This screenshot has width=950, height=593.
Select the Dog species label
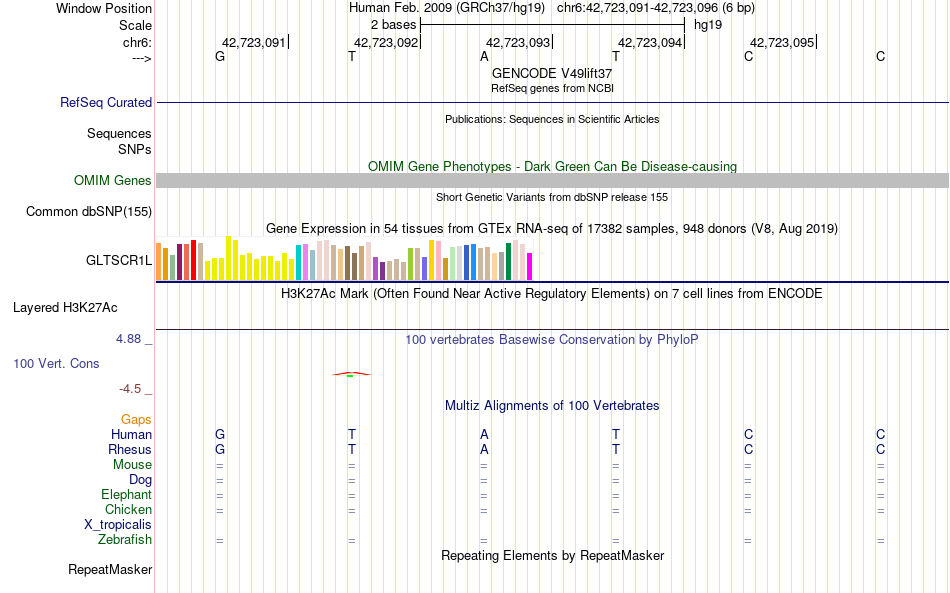(140, 480)
